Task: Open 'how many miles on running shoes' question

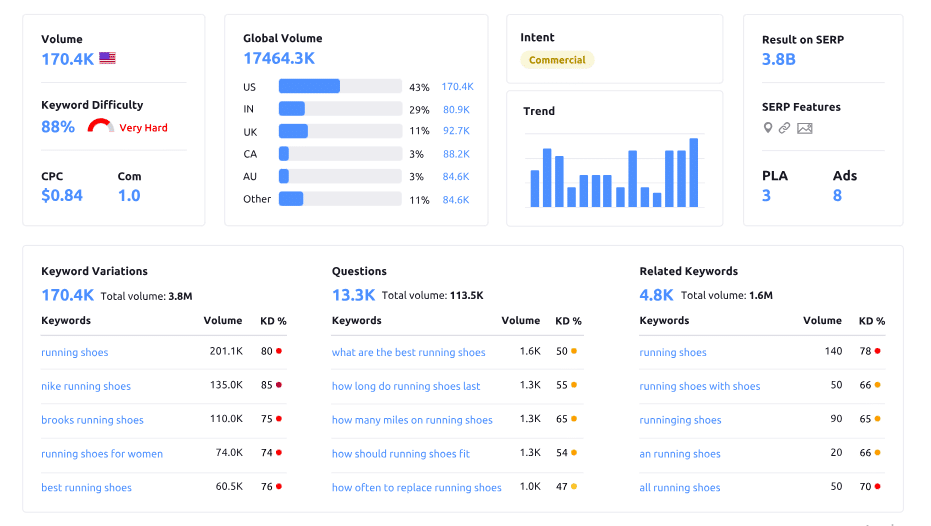Action: (x=412, y=420)
